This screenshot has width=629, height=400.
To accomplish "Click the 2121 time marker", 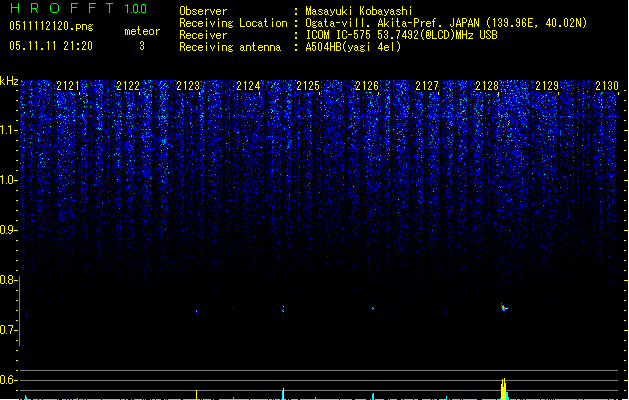I will 68,86.
